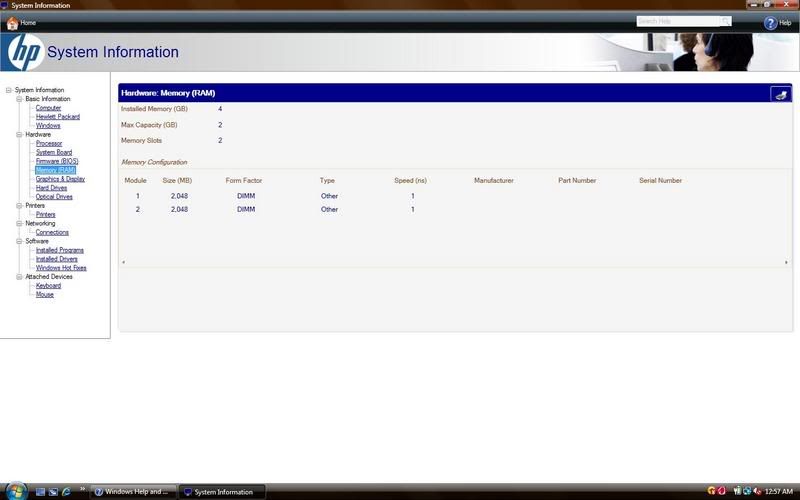
Task: Switch to Windows Help taskbar button
Action: point(133,492)
